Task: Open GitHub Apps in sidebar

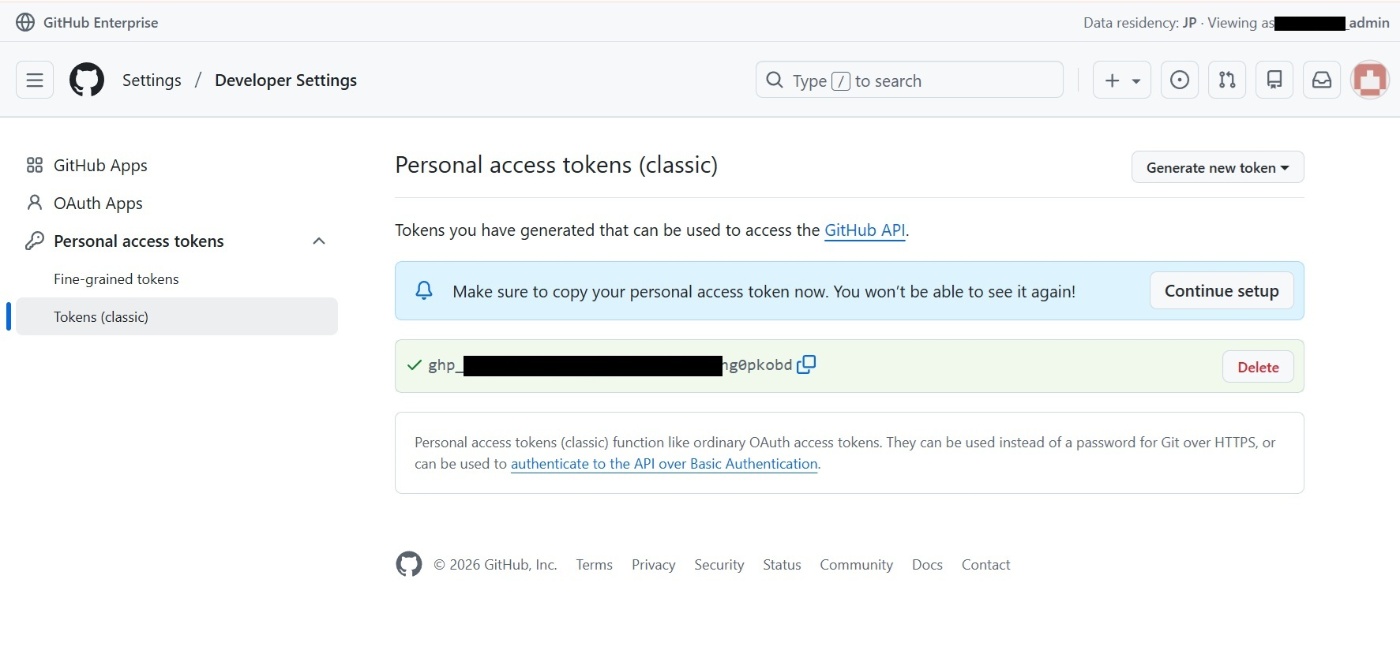Action: point(100,165)
